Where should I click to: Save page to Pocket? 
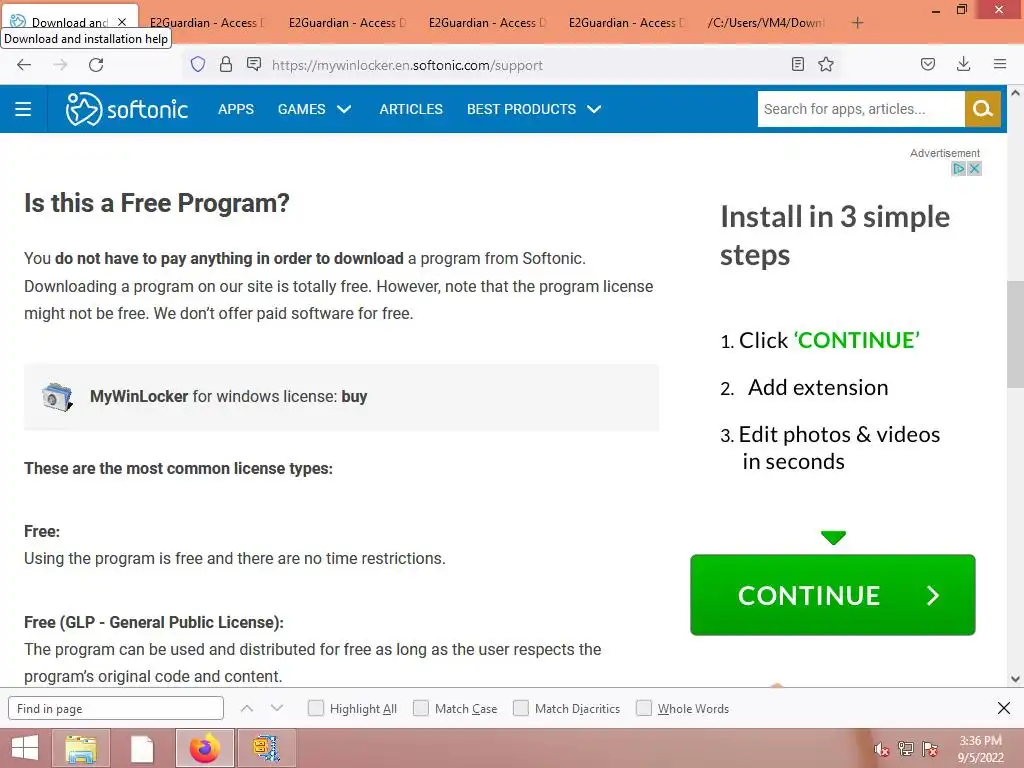tap(928, 64)
